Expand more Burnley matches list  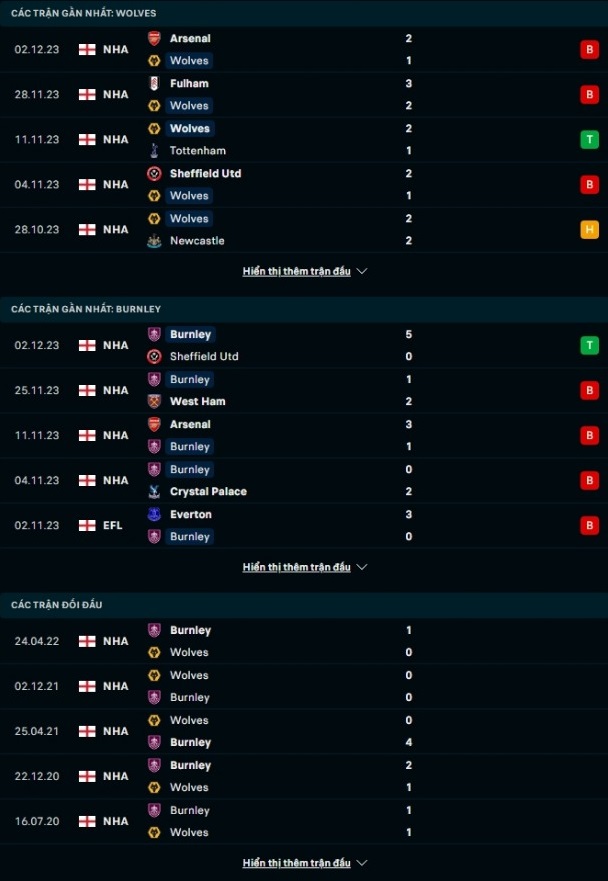click(x=304, y=567)
